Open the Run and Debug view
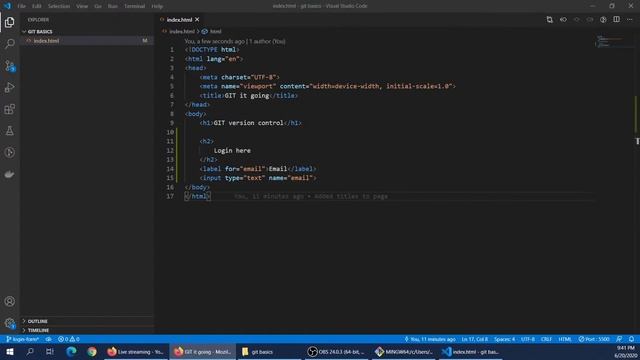The height and width of the screenshot is (360, 640). point(10,87)
